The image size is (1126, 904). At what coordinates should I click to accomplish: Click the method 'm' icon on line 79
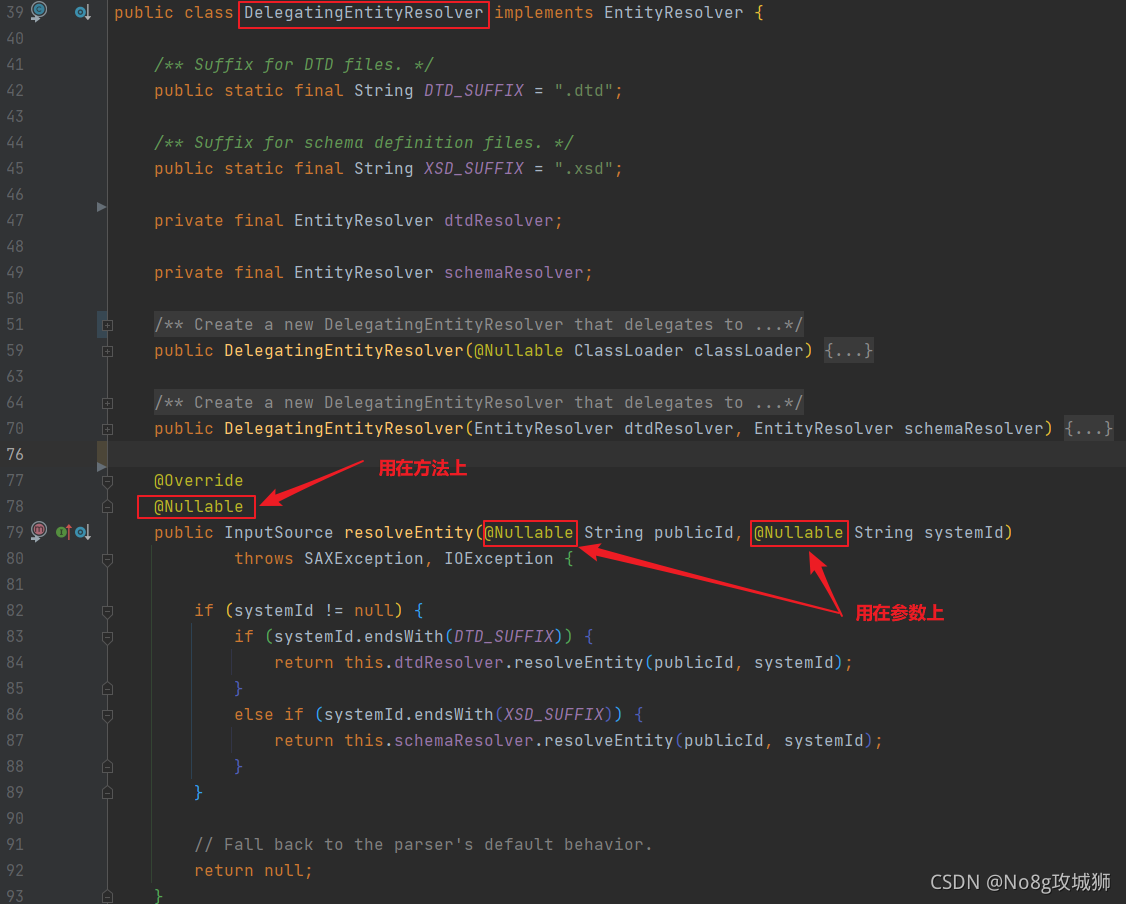coord(39,531)
